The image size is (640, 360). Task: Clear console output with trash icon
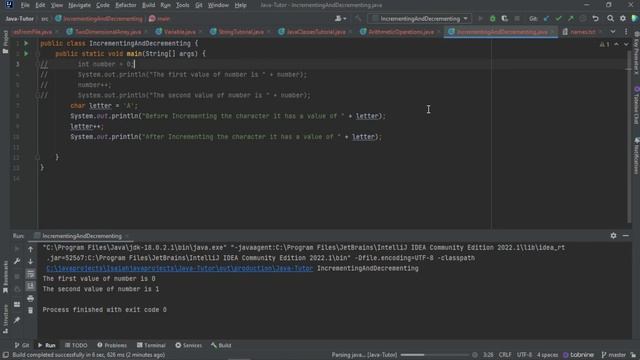tap(31, 311)
